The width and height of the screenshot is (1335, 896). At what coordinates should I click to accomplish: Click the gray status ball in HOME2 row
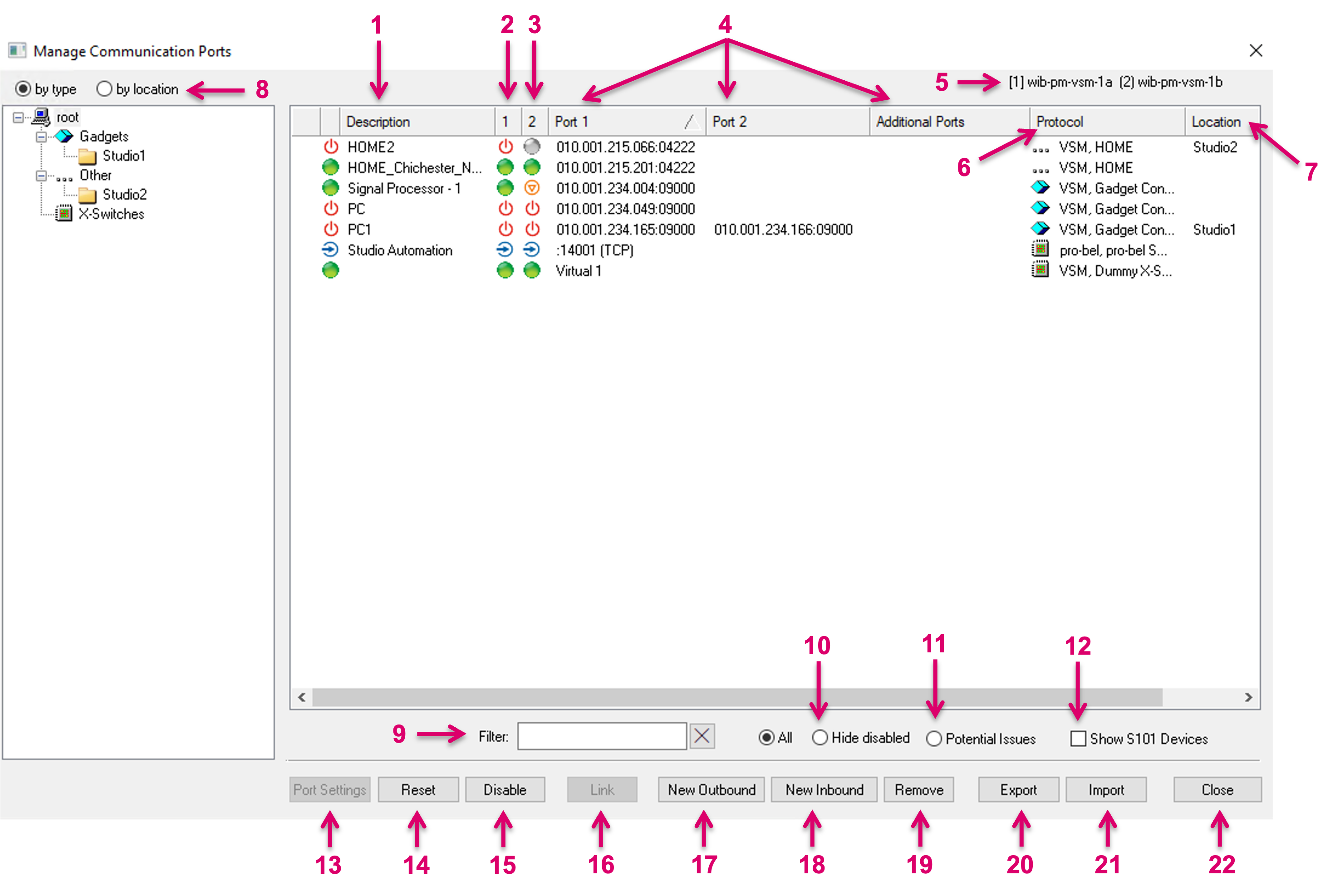click(532, 147)
